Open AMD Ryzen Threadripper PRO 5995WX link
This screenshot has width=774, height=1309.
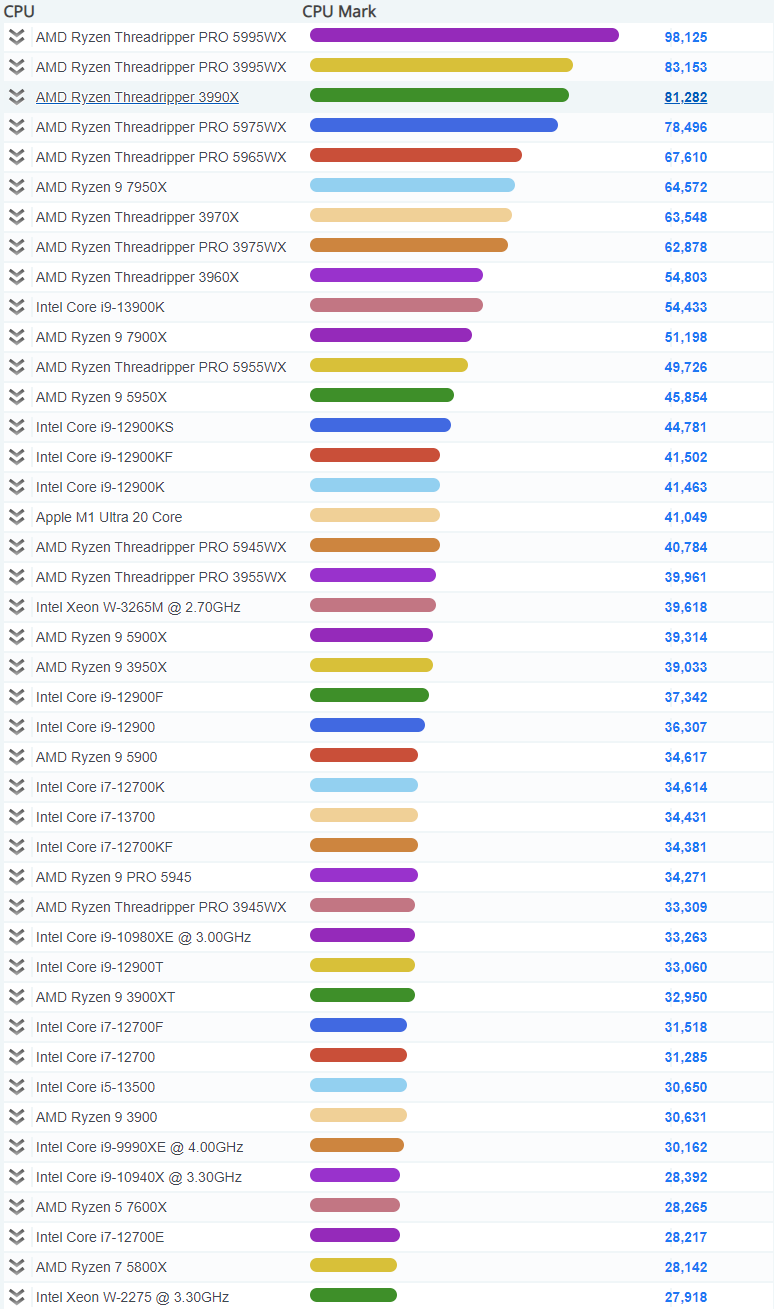pyautogui.click(x=161, y=37)
